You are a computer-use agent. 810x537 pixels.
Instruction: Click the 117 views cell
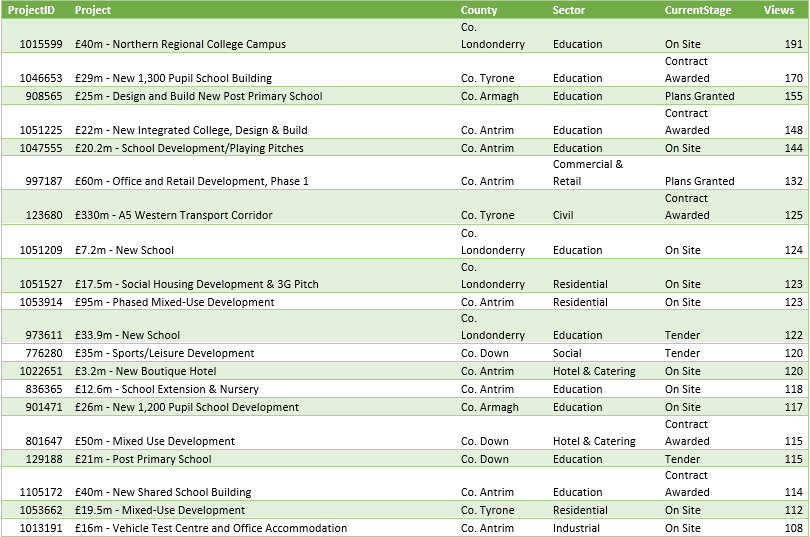tap(793, 408)
